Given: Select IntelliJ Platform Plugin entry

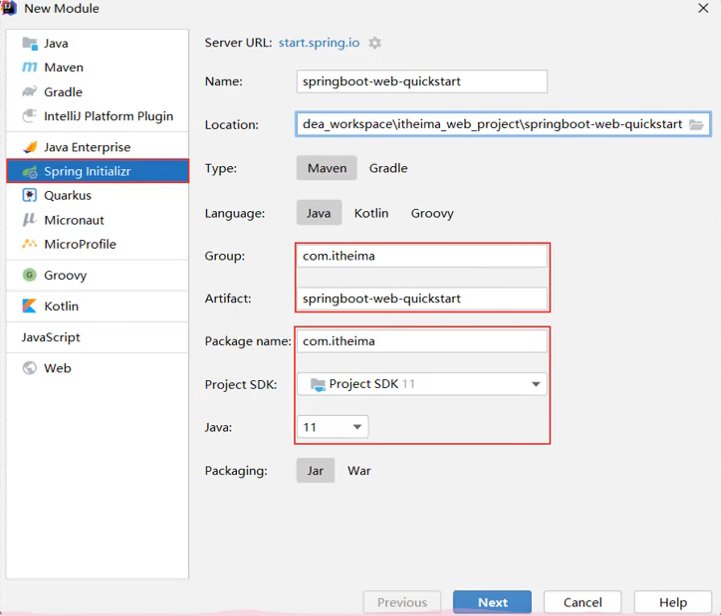Looking at the screenshot, I should click(97, 116).
